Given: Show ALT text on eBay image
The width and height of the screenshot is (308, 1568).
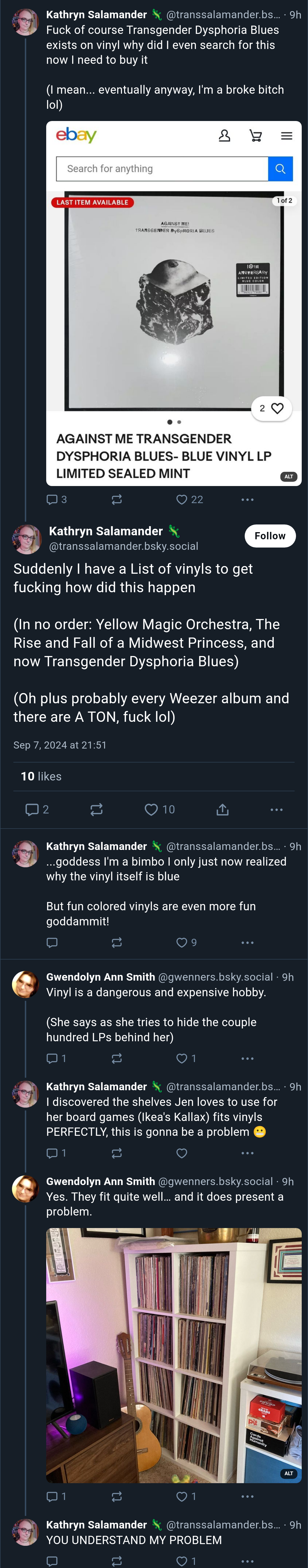Looking at the screenshot, I should 289,477.
